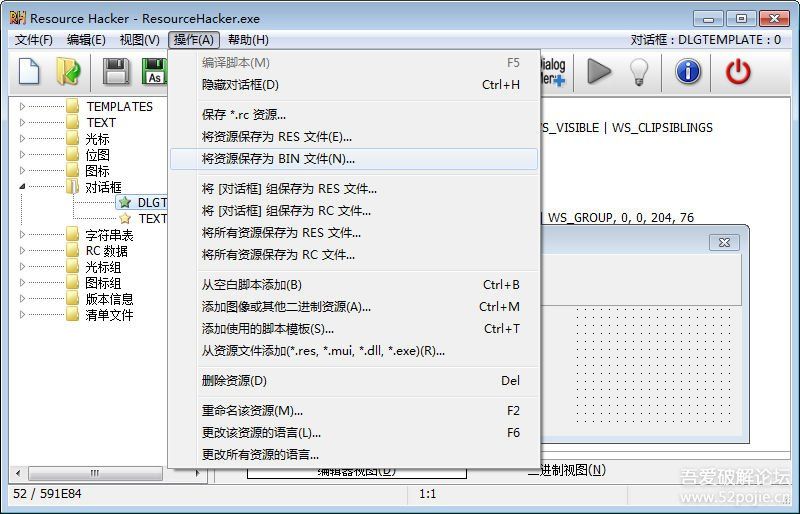
Task: Expand the TEXT tree node
Action: 22,123
